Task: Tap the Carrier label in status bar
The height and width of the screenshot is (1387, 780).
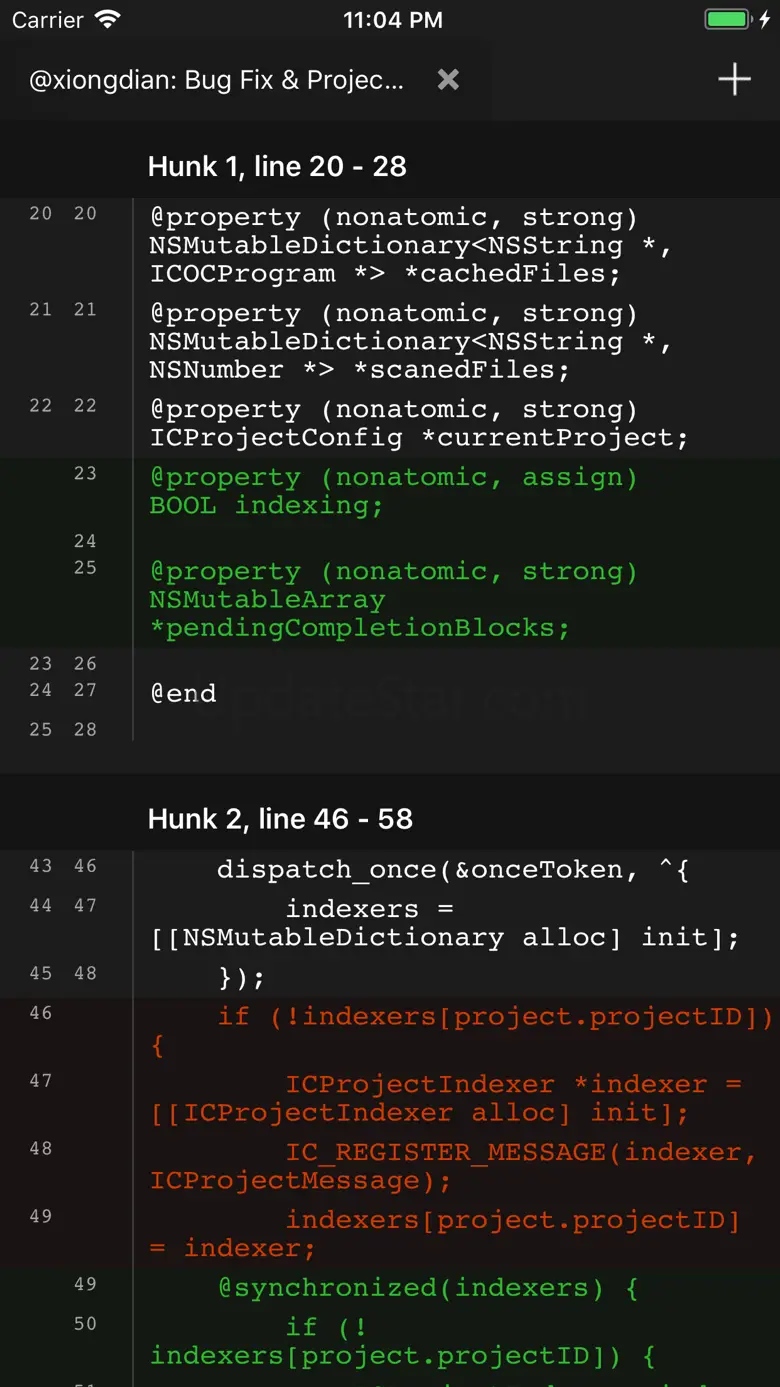Action: click(x=47, y=20)
